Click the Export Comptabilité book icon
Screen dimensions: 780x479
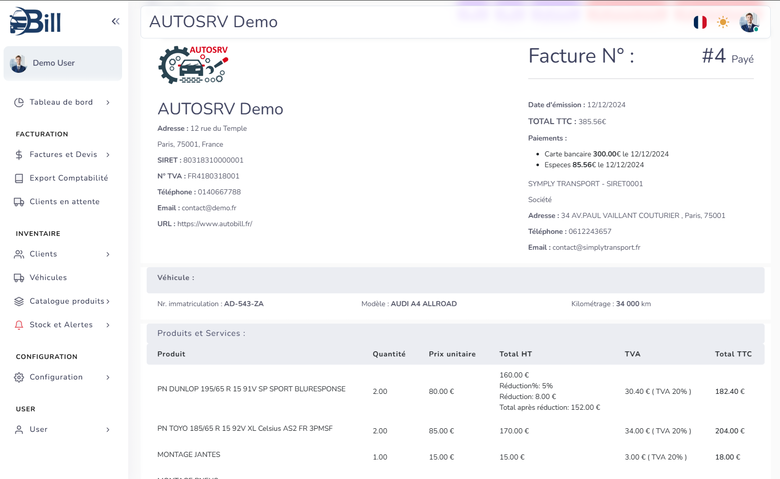pyautogui.click(x=19, y=178)
